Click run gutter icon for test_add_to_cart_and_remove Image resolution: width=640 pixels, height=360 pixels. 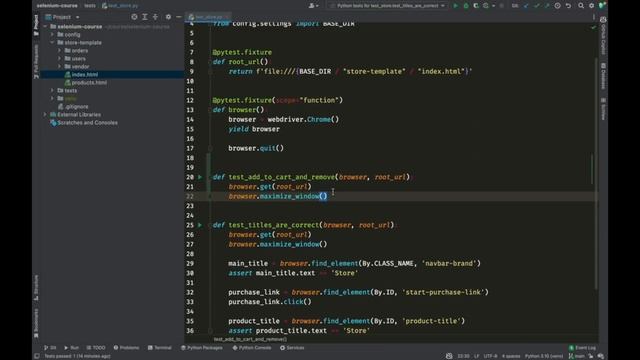pos(200,177)
